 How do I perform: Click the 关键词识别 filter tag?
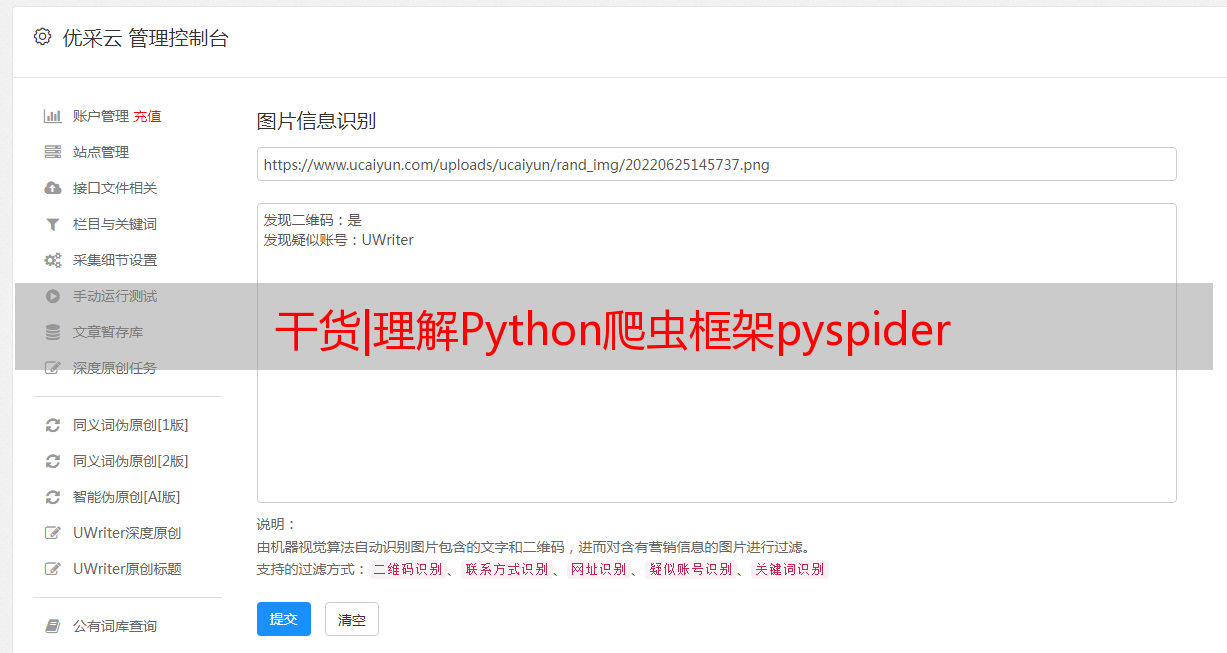(790, 569)
